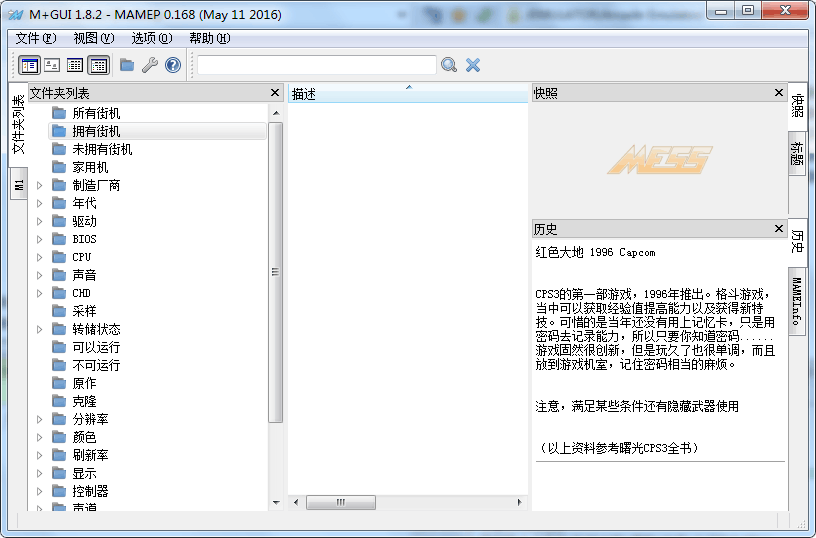Expand the 分辨率 tree node

click(x=40, y=419)
